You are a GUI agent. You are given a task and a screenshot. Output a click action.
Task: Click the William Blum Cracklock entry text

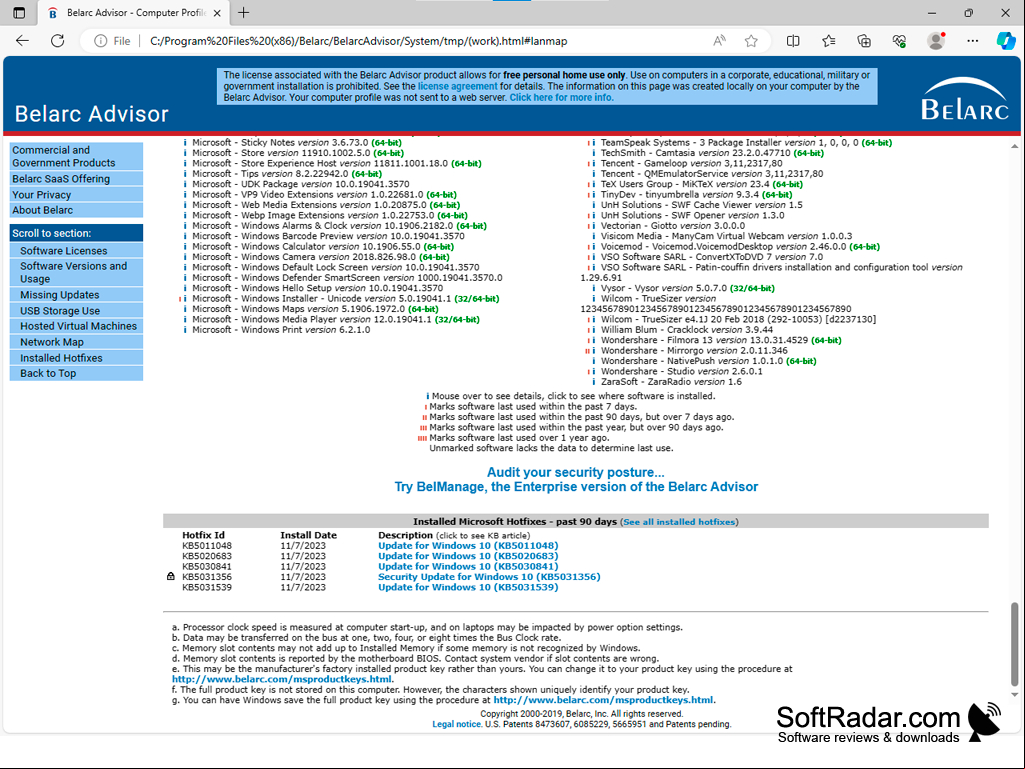(x=687, y=330)
